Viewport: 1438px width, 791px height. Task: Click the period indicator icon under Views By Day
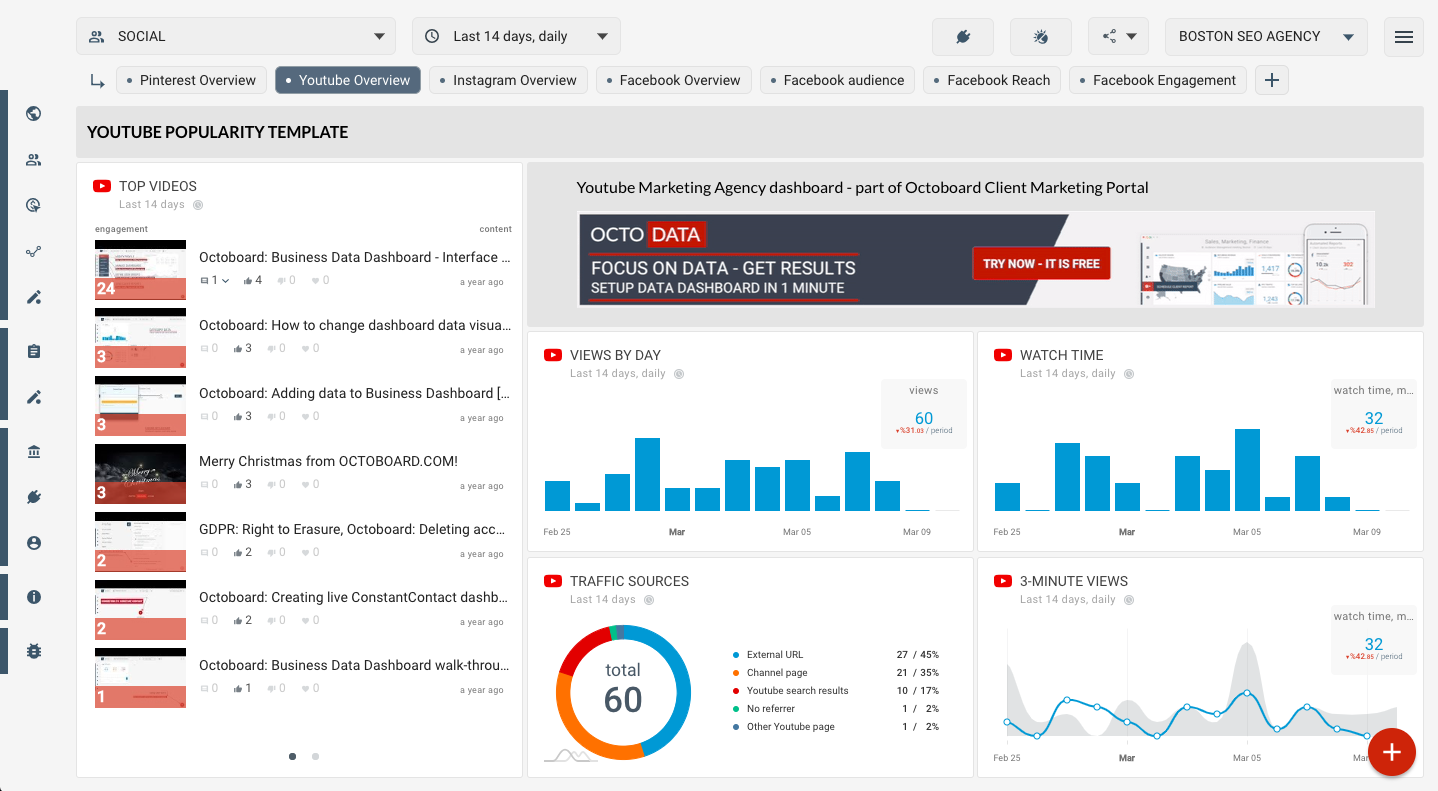pos(679,374)
